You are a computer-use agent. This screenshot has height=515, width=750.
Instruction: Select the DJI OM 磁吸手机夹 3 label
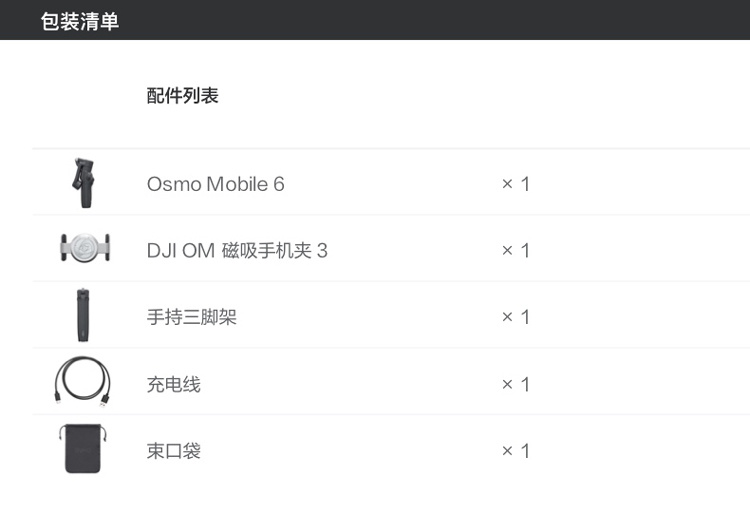(237, 250)
